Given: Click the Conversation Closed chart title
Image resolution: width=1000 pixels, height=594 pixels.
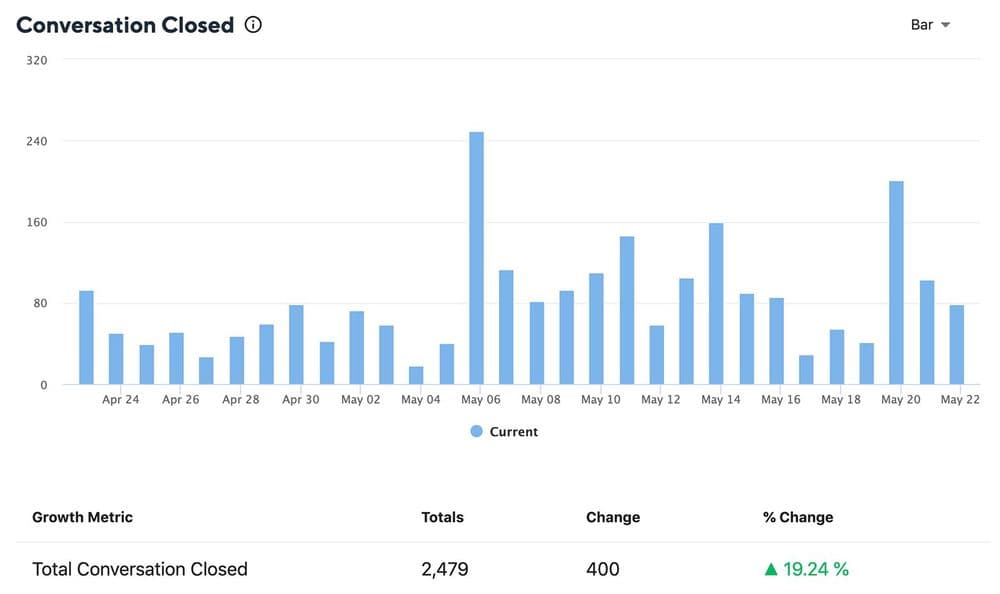Looking at the screenshot, I should coord(125,25).
